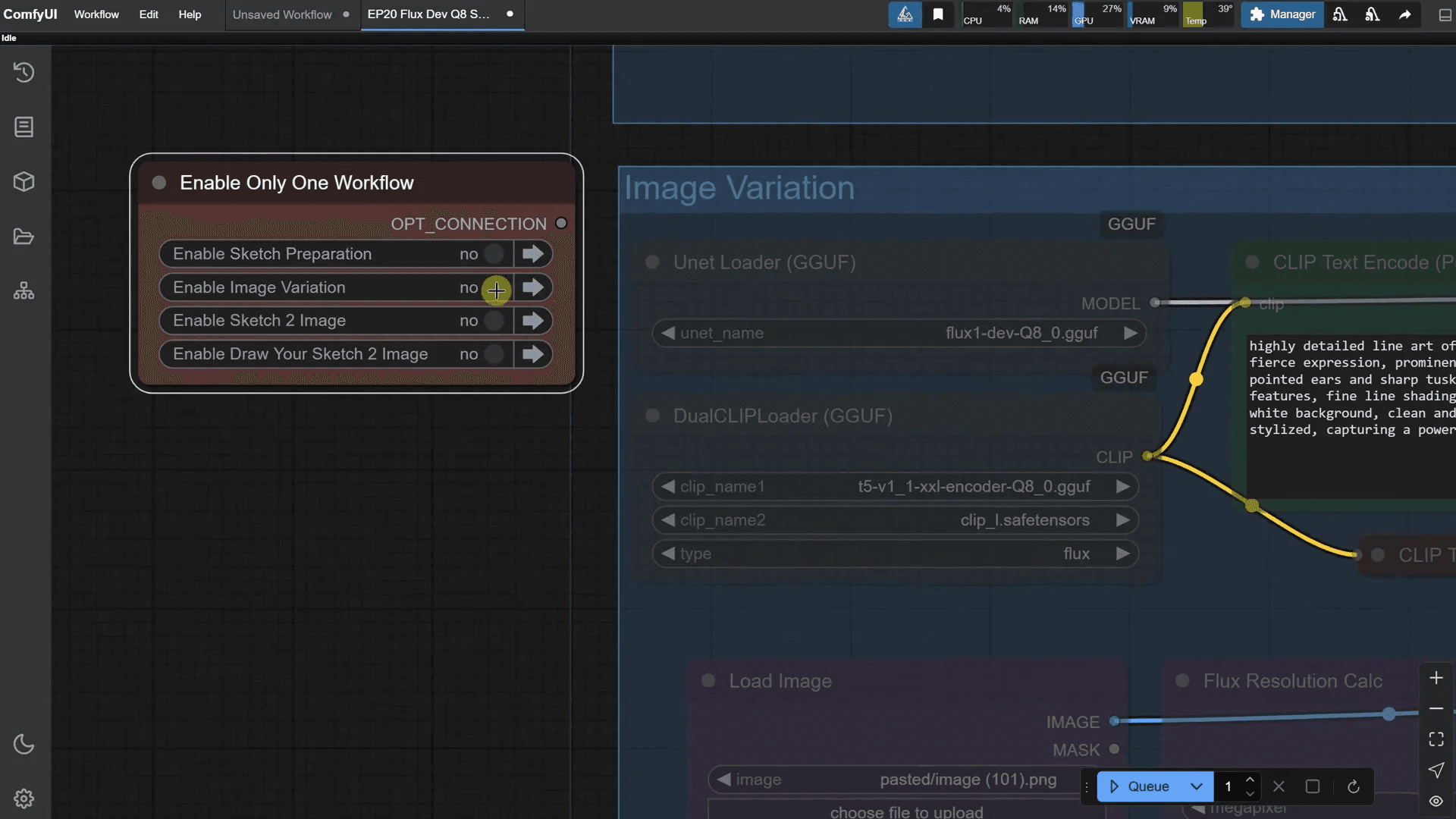Zoom out the canvas with minus icon

[1436, 708]
